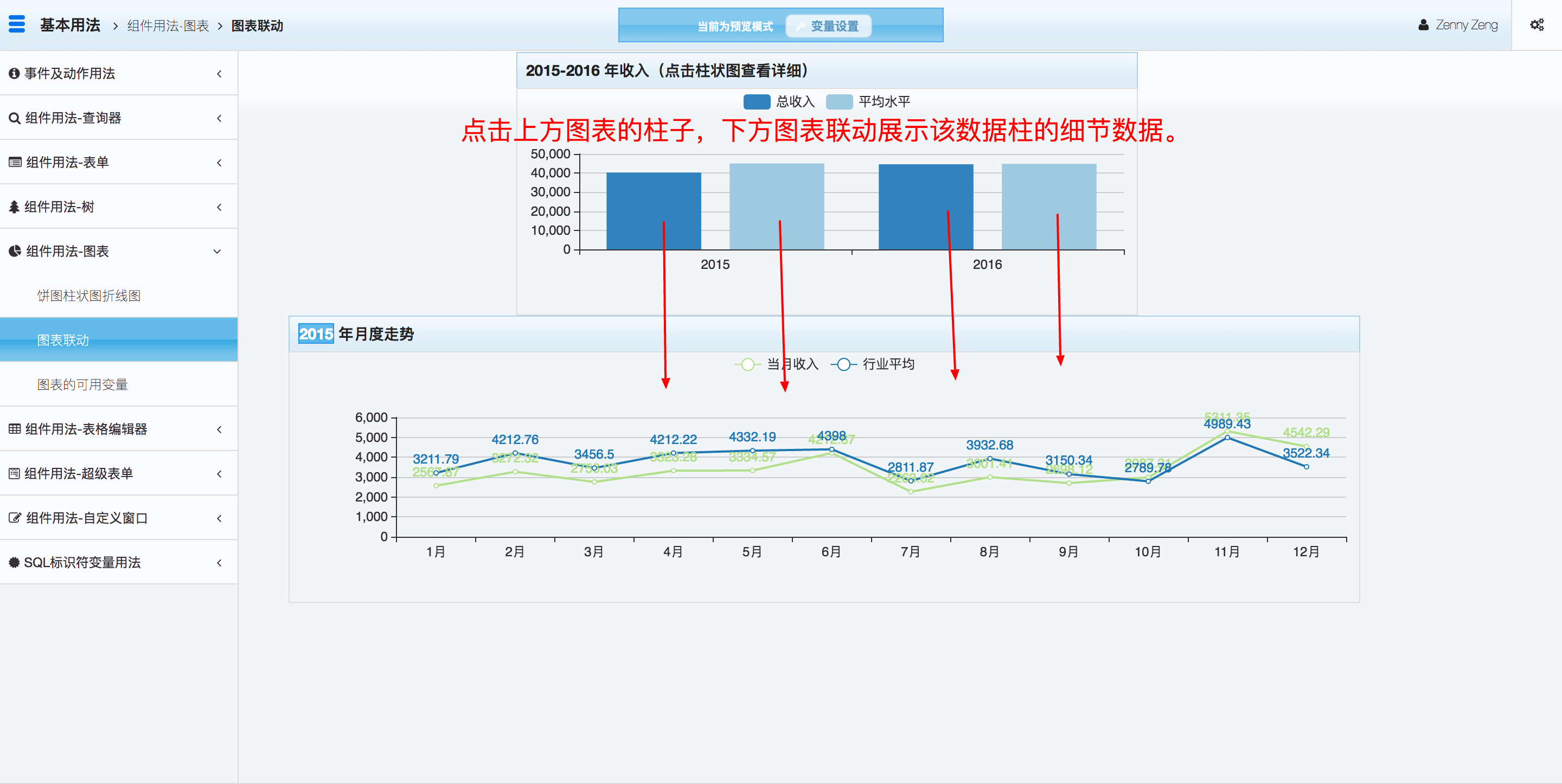Click the gear icon beside SQL标识符变量用法
Image resolution: width=1562 pixels, height=784 pixels.
(x=14, y=563)
